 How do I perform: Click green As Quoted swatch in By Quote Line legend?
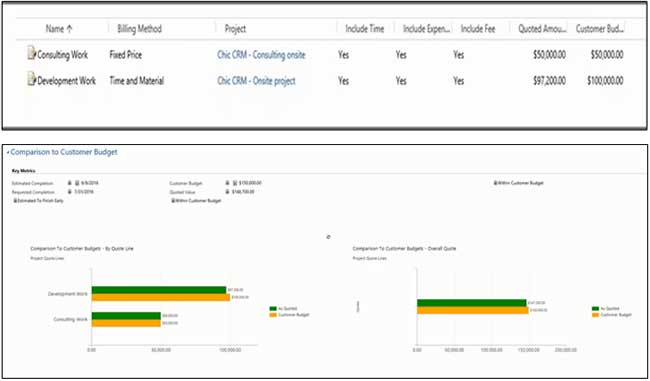point(273,309)
